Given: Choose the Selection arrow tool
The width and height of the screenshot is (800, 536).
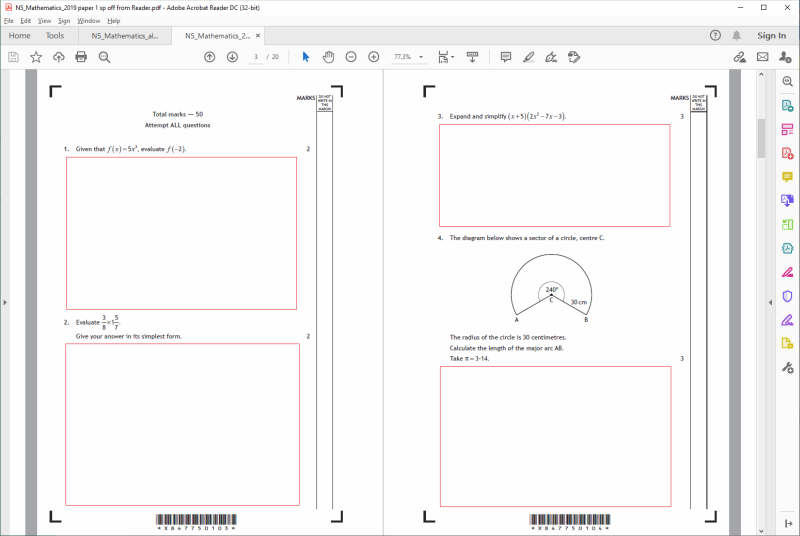Looking at the screenshot, I should click(x=306, y=57).
